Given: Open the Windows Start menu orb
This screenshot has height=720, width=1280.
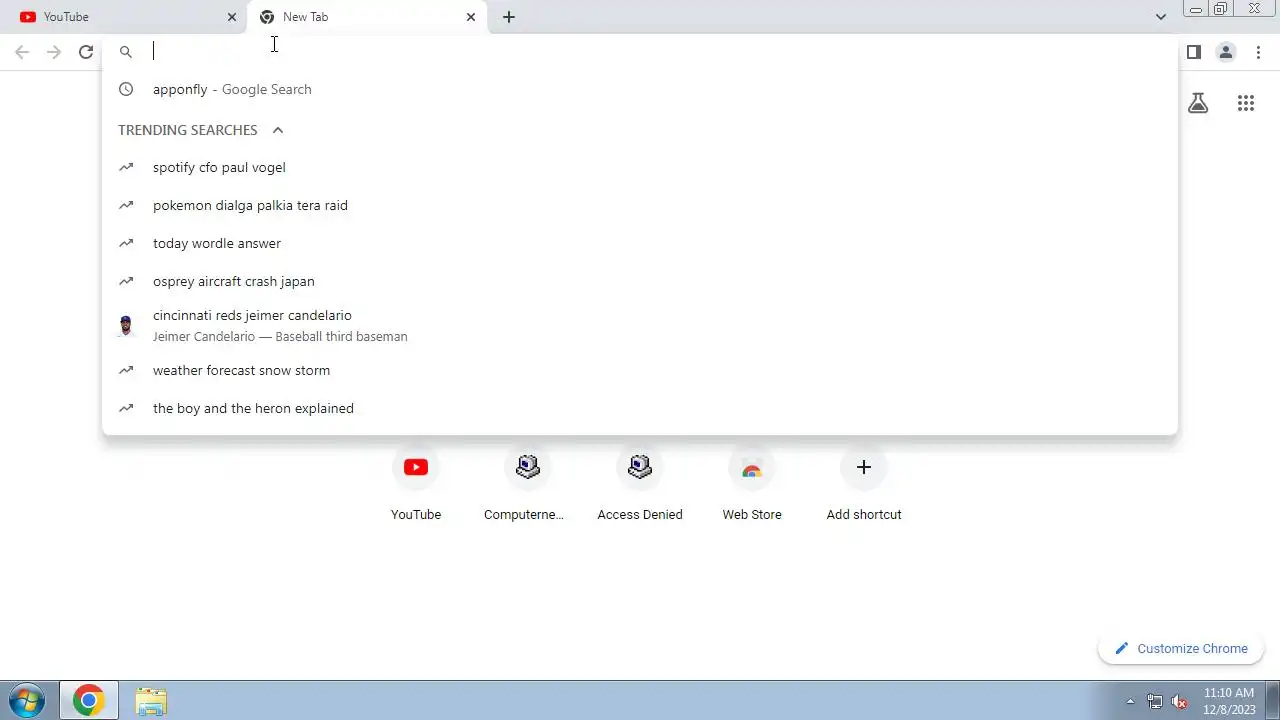Looking at the screenshot, I should [x=26, y=701].
